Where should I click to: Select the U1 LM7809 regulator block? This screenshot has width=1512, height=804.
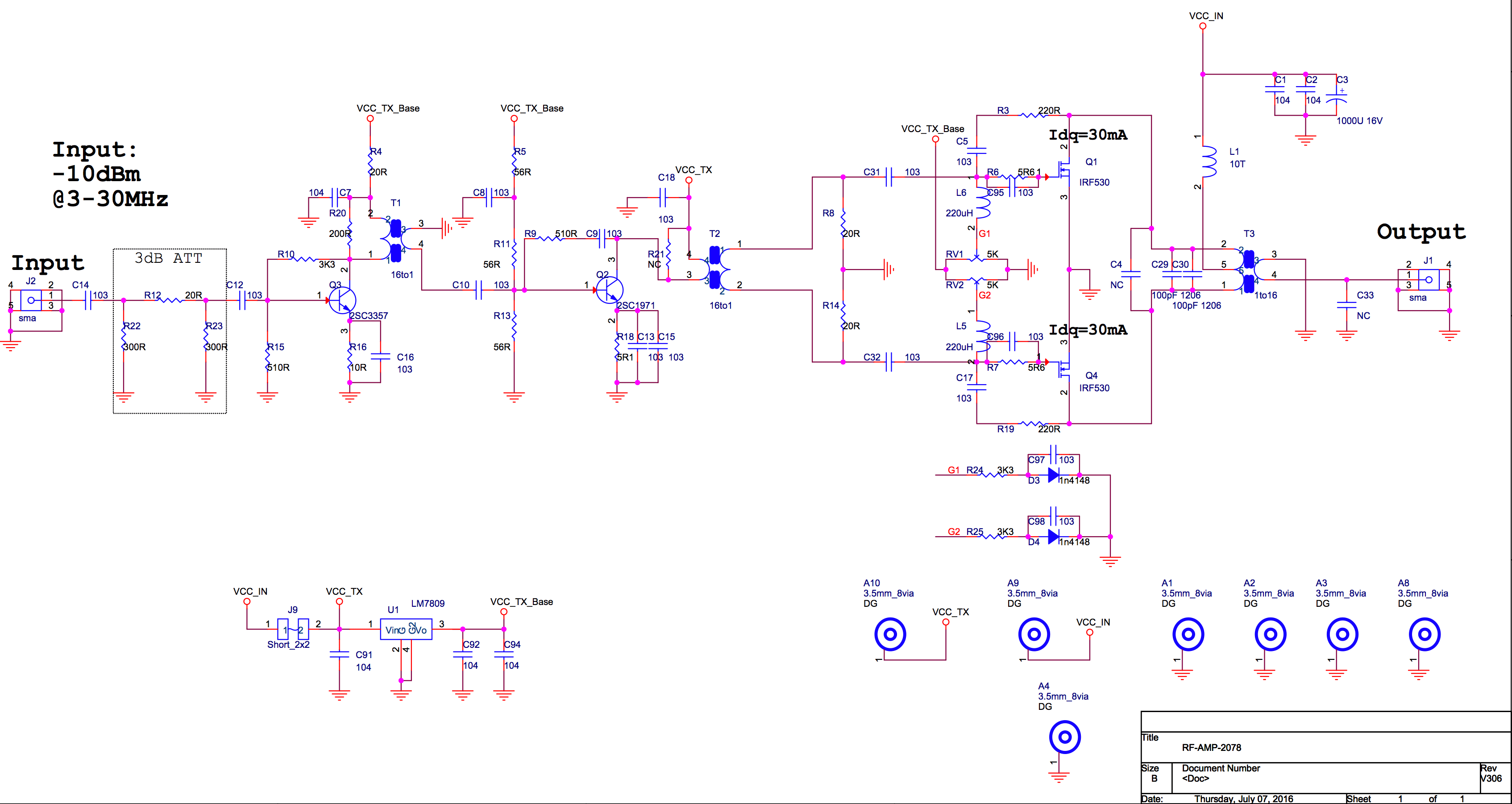pyautogui.click(x=406, y=630)
